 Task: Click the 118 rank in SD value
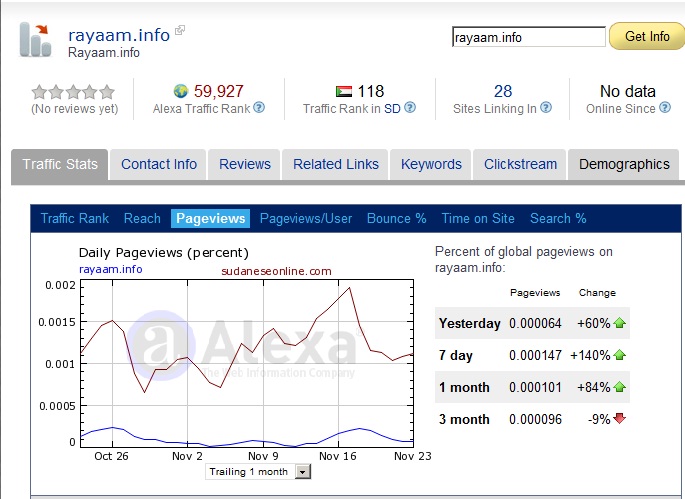click(371, 91)
